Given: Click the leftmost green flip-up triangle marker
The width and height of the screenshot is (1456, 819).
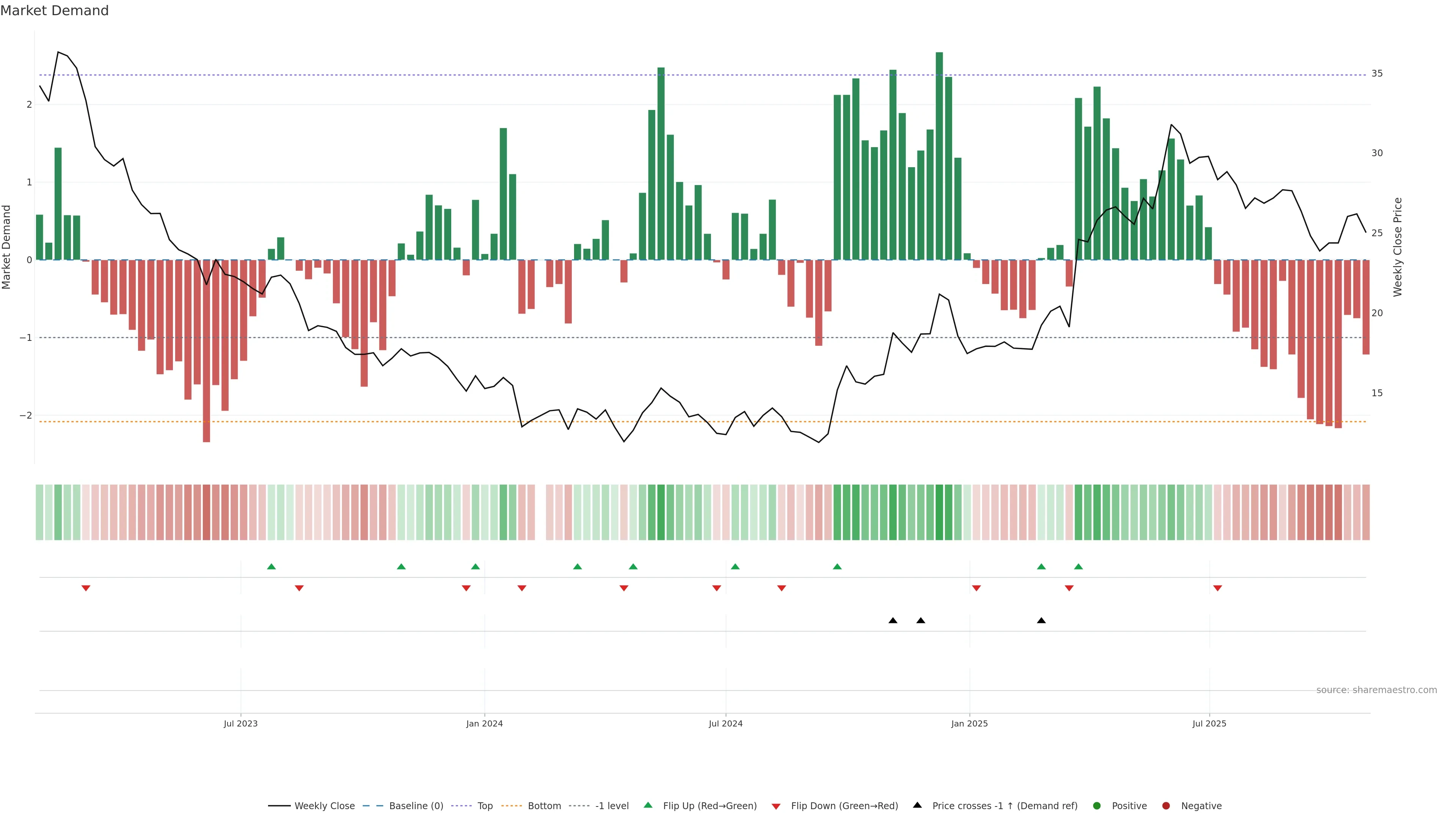Looking at the screenshot, I should (271, 566).
